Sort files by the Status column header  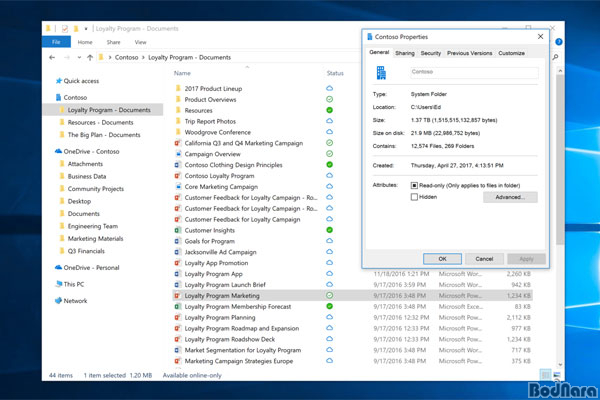pyautogui.click(x=335, y=73)
